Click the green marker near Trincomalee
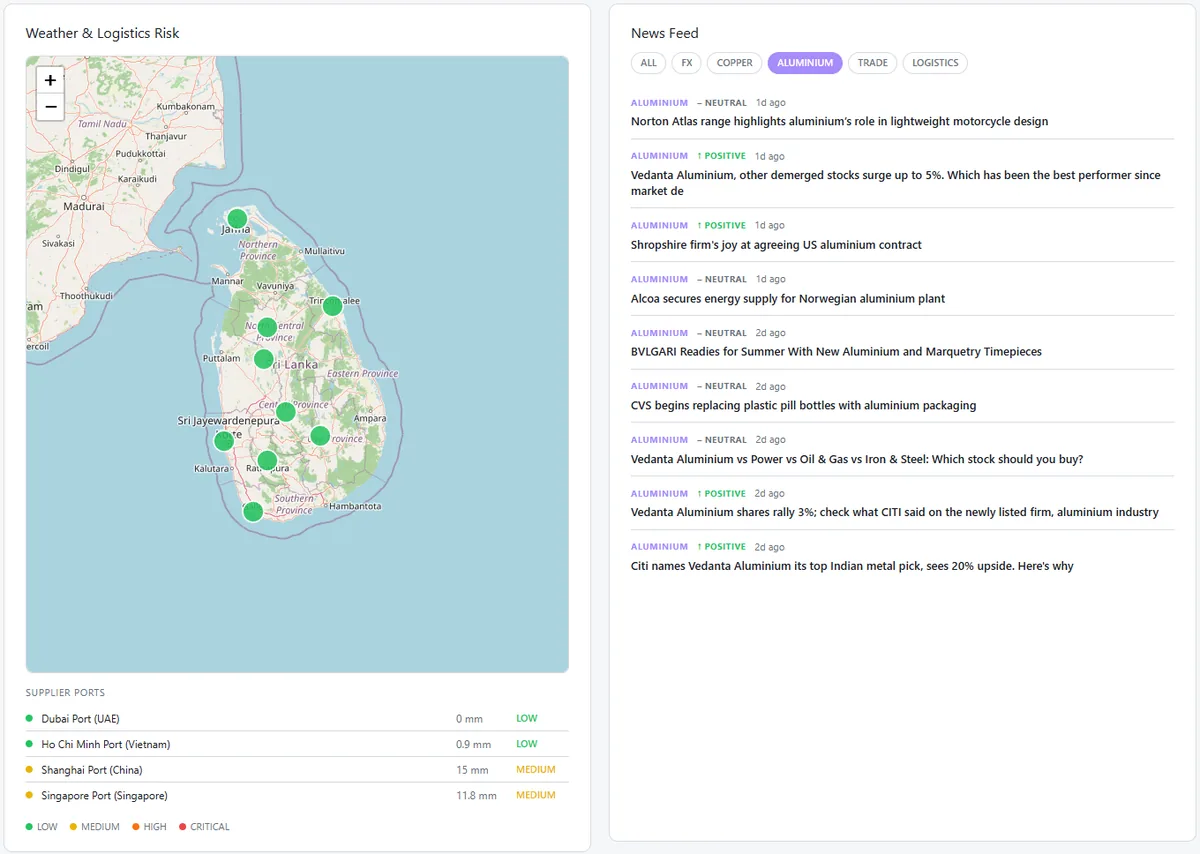Viewport: 1200px width, 854px height. (x=332, y=306)
